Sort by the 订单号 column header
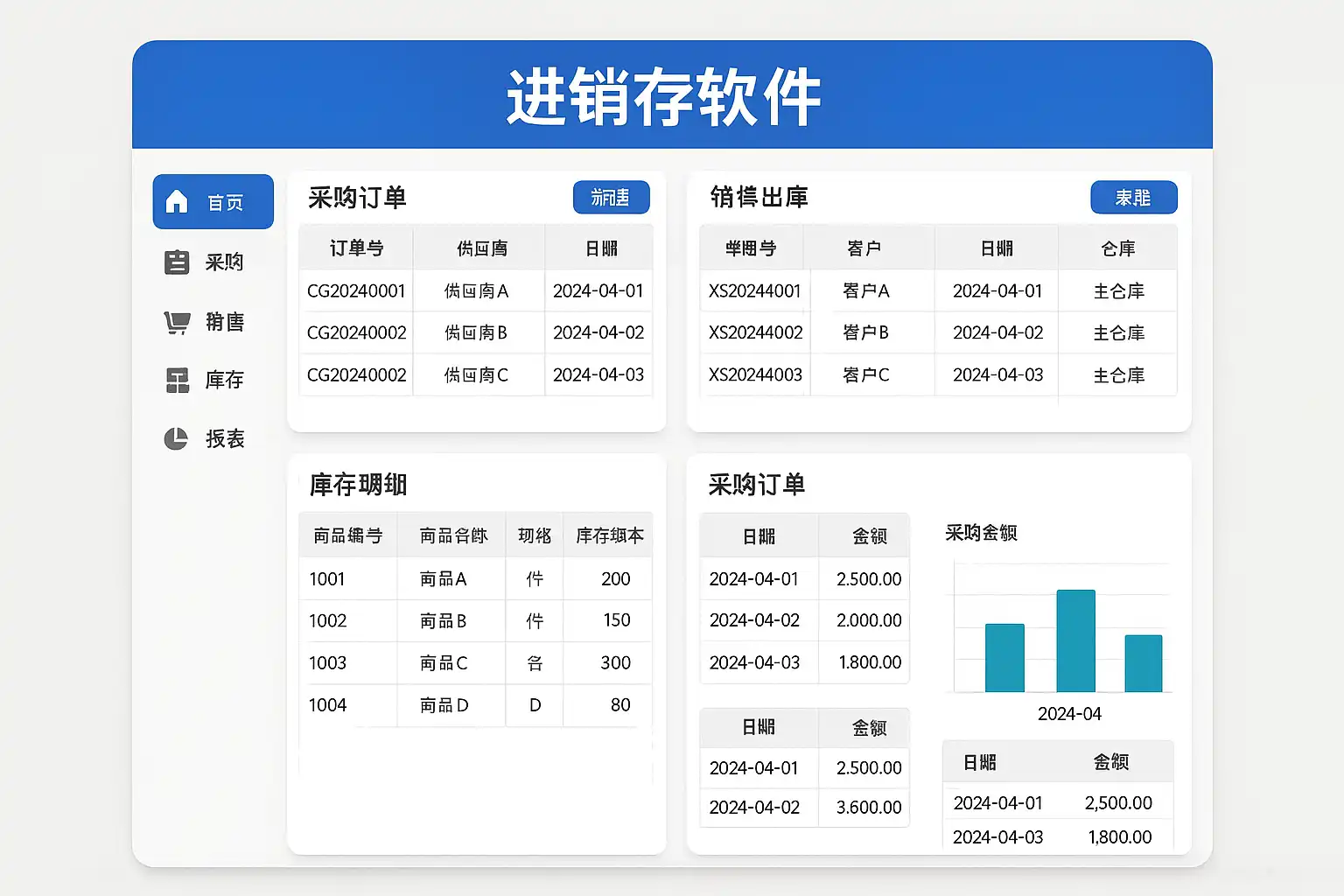The height and width of the screenshot is (896, 1344). (x=356, y=248)
